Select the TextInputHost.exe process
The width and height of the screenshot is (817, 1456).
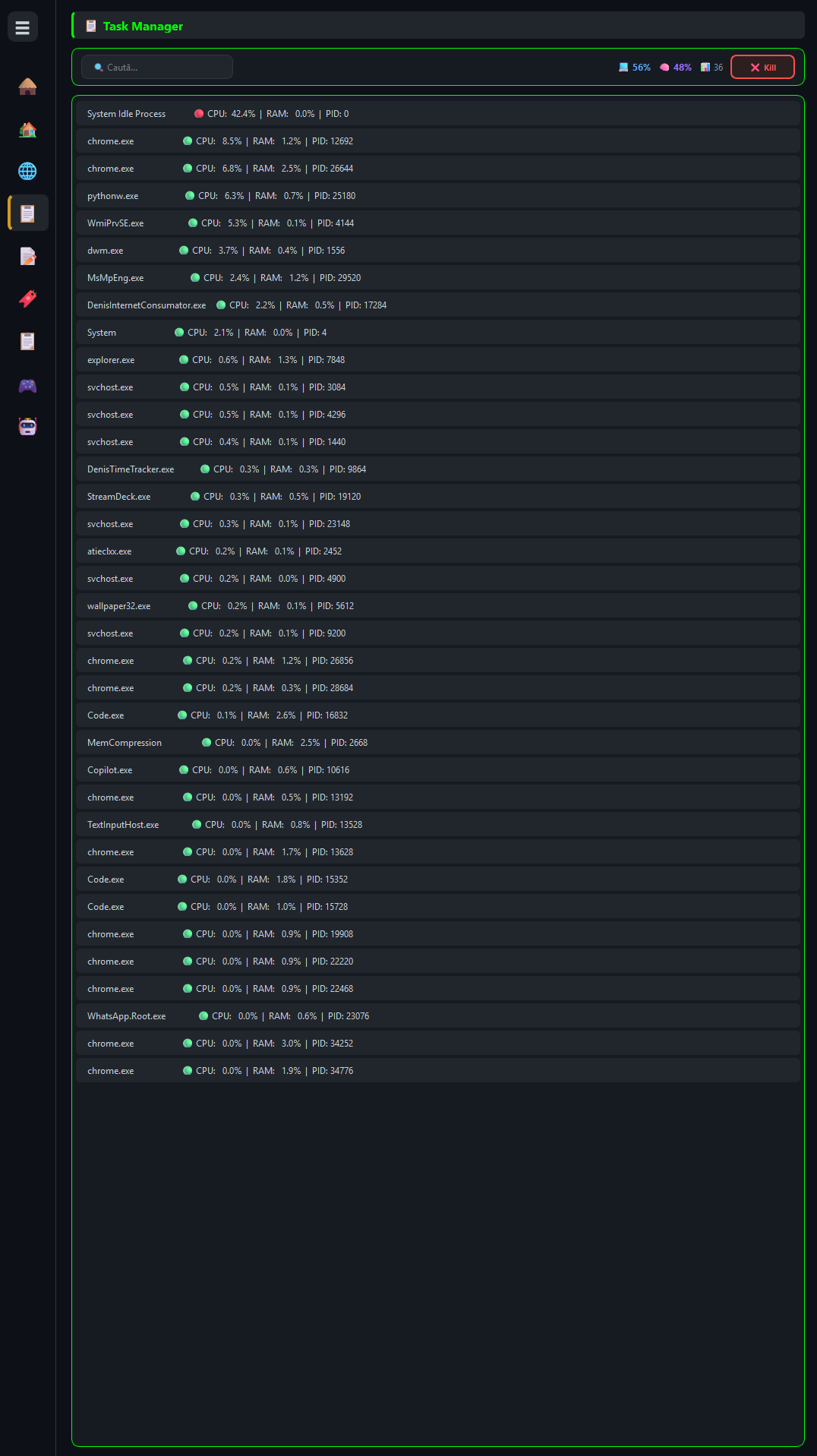[x=438, y=825]
